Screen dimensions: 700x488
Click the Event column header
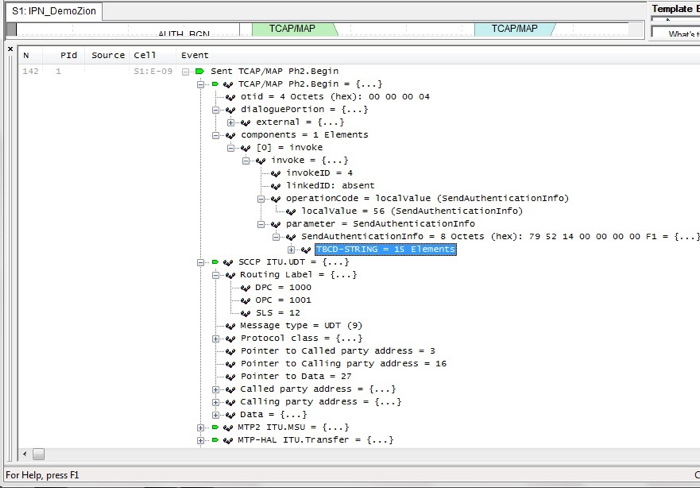point(195,55)
